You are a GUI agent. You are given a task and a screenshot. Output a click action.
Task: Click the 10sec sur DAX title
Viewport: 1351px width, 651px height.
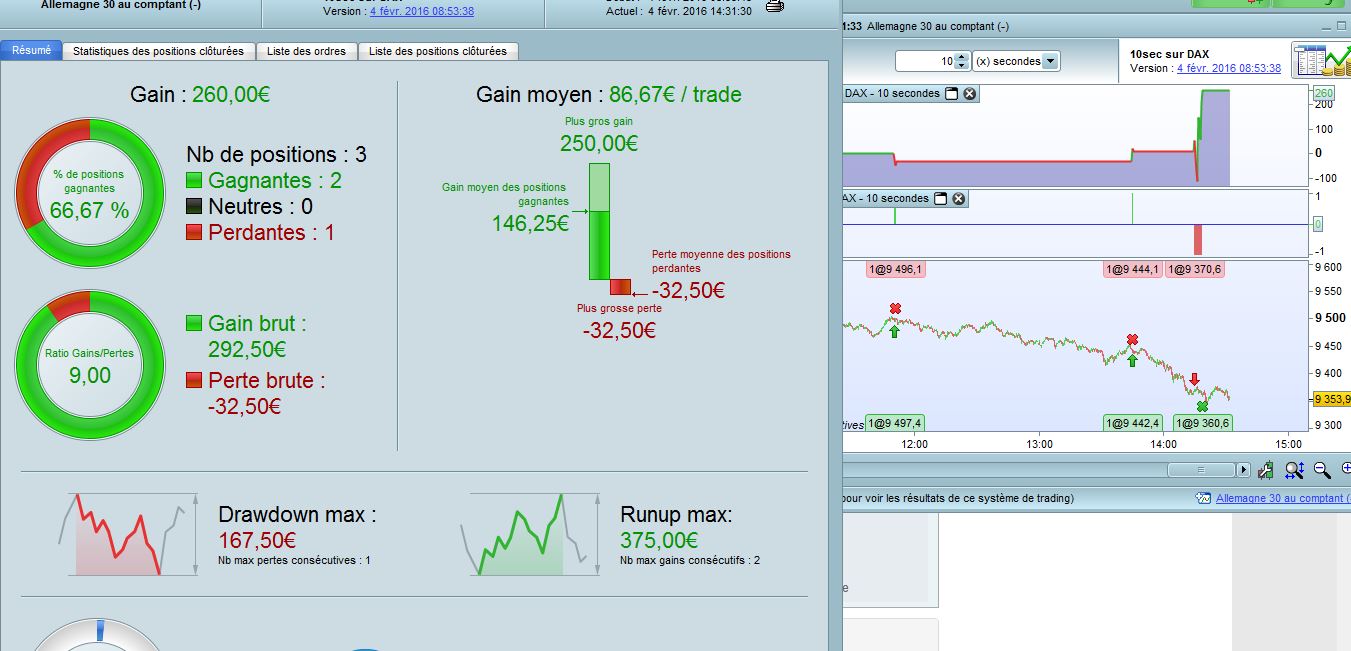[x=1167, y=53]
